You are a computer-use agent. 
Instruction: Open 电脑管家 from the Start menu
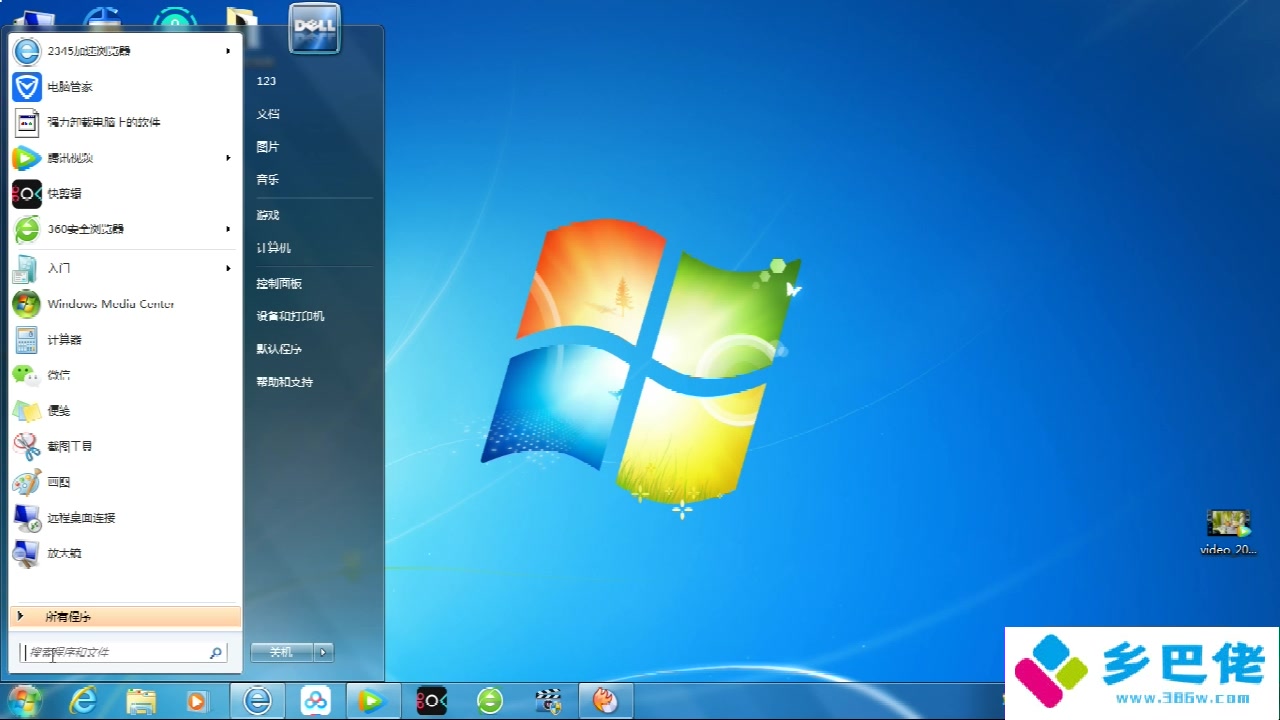pos(125,87)
